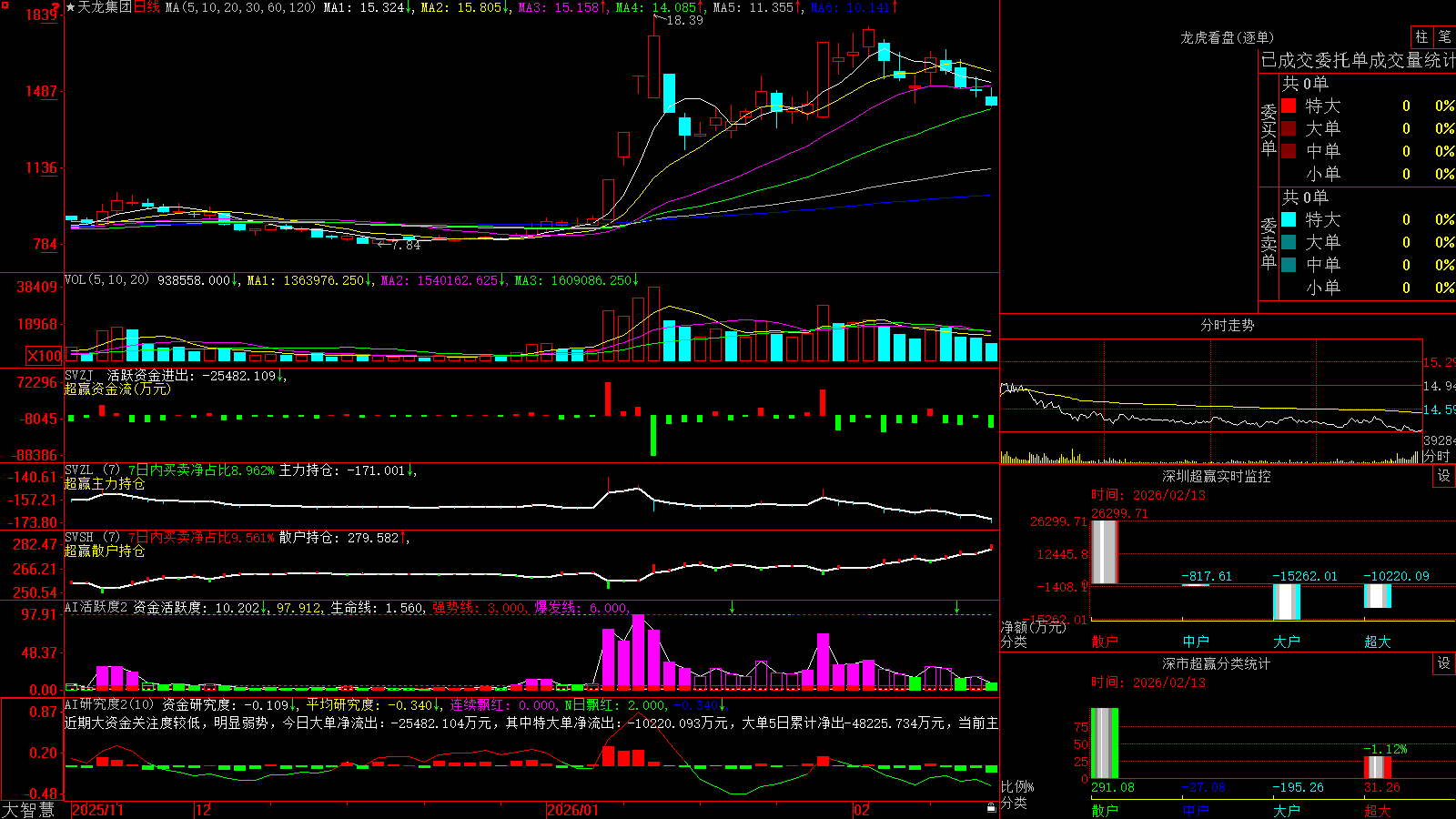The width and height of the screenshot is (1456, 819).
Task: Click the 散户持仓: 279.582 value
Action: click(x=339, y=538)
